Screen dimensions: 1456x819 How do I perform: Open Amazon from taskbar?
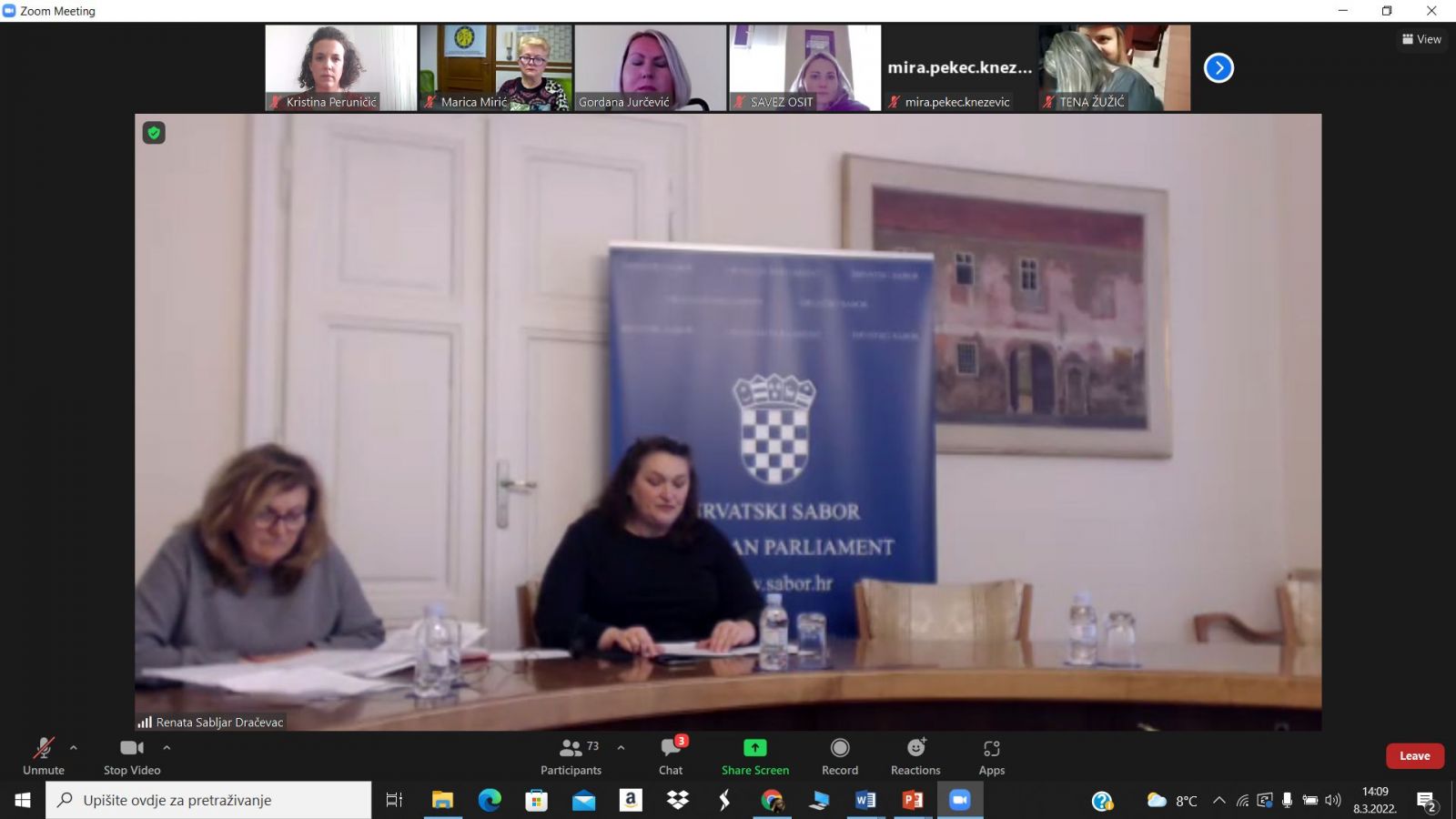pyautogui.click(x=631, y=800)
